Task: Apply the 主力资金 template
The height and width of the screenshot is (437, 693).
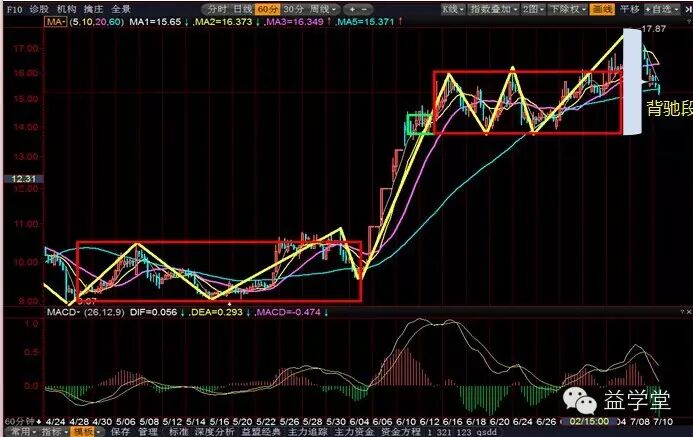Action: (x=354, y=432)
